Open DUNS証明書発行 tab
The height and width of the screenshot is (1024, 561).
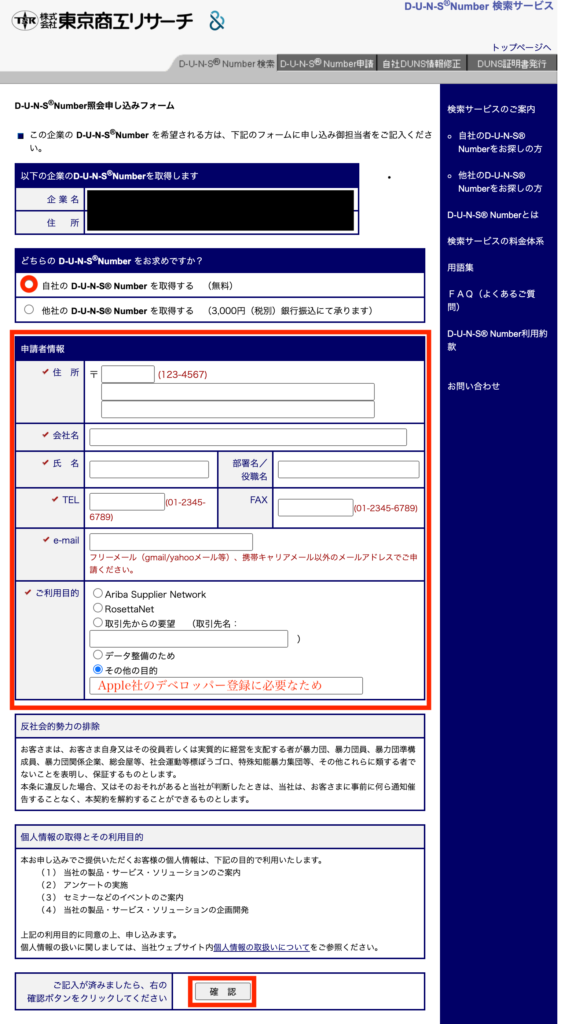coord(511,63)
